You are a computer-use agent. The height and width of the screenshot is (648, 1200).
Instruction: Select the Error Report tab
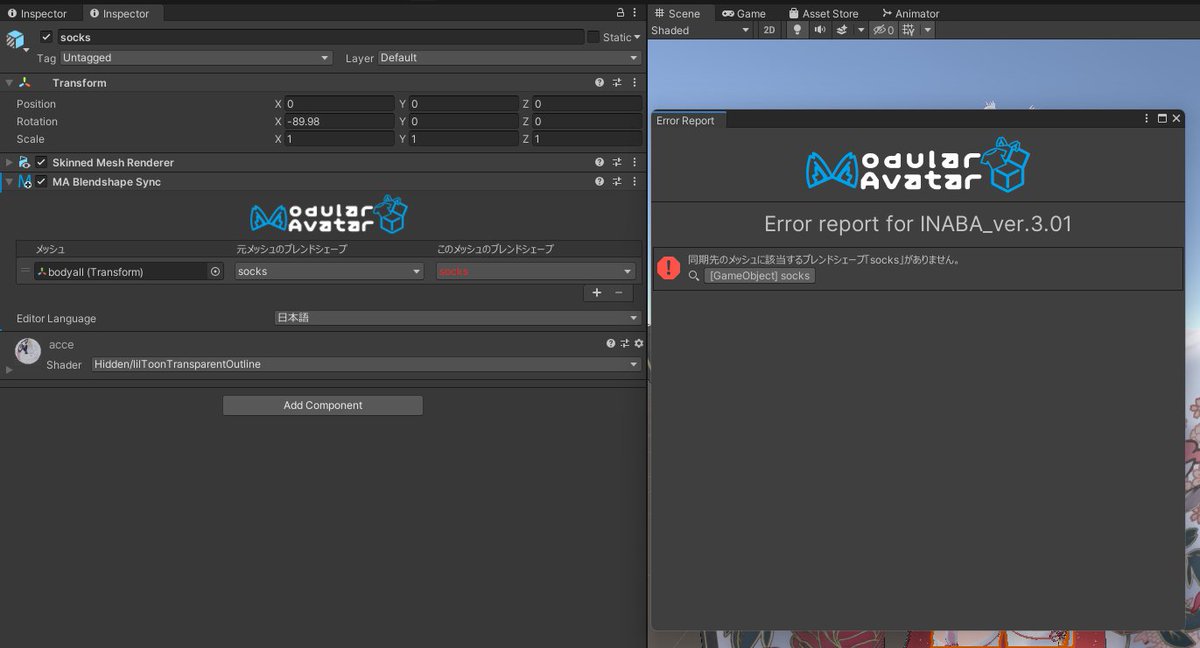click(687, 120)
